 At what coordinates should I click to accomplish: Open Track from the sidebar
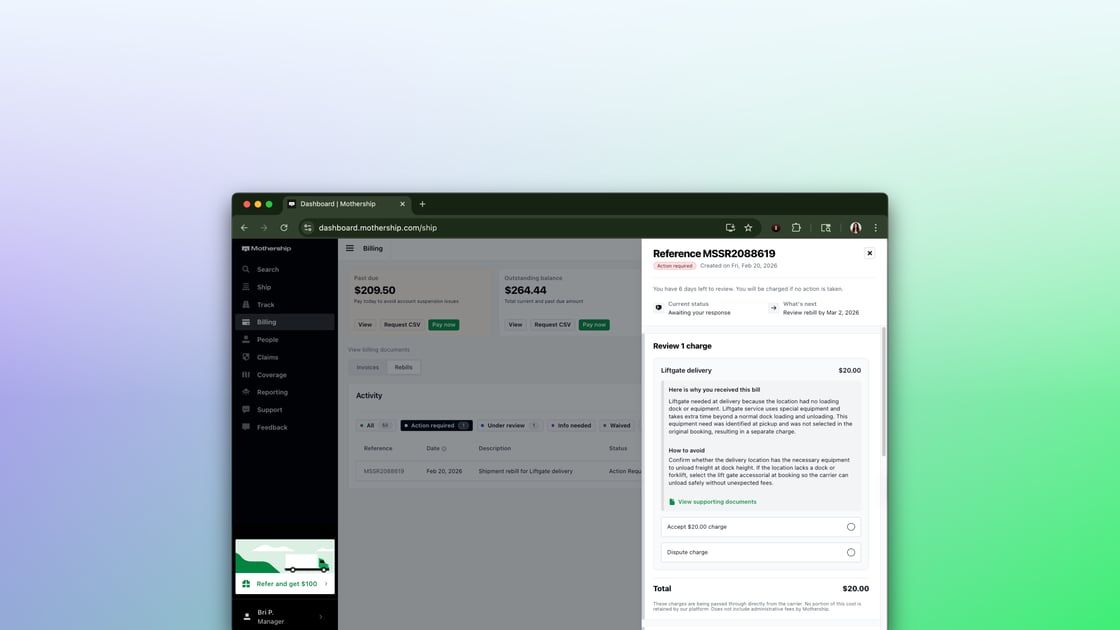pyautogui.click(x=245, y=304)
